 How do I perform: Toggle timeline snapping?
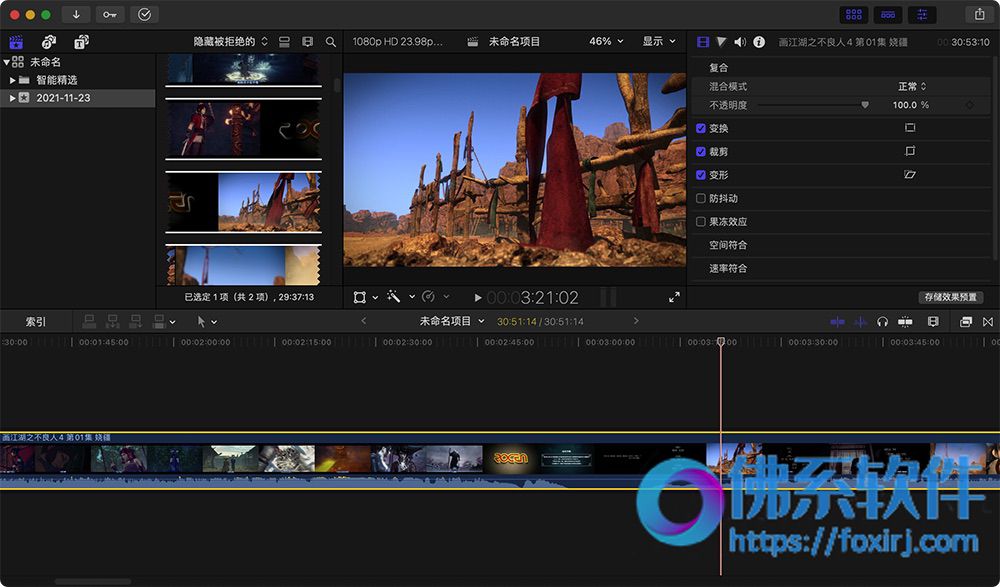(x=905, y=322)
